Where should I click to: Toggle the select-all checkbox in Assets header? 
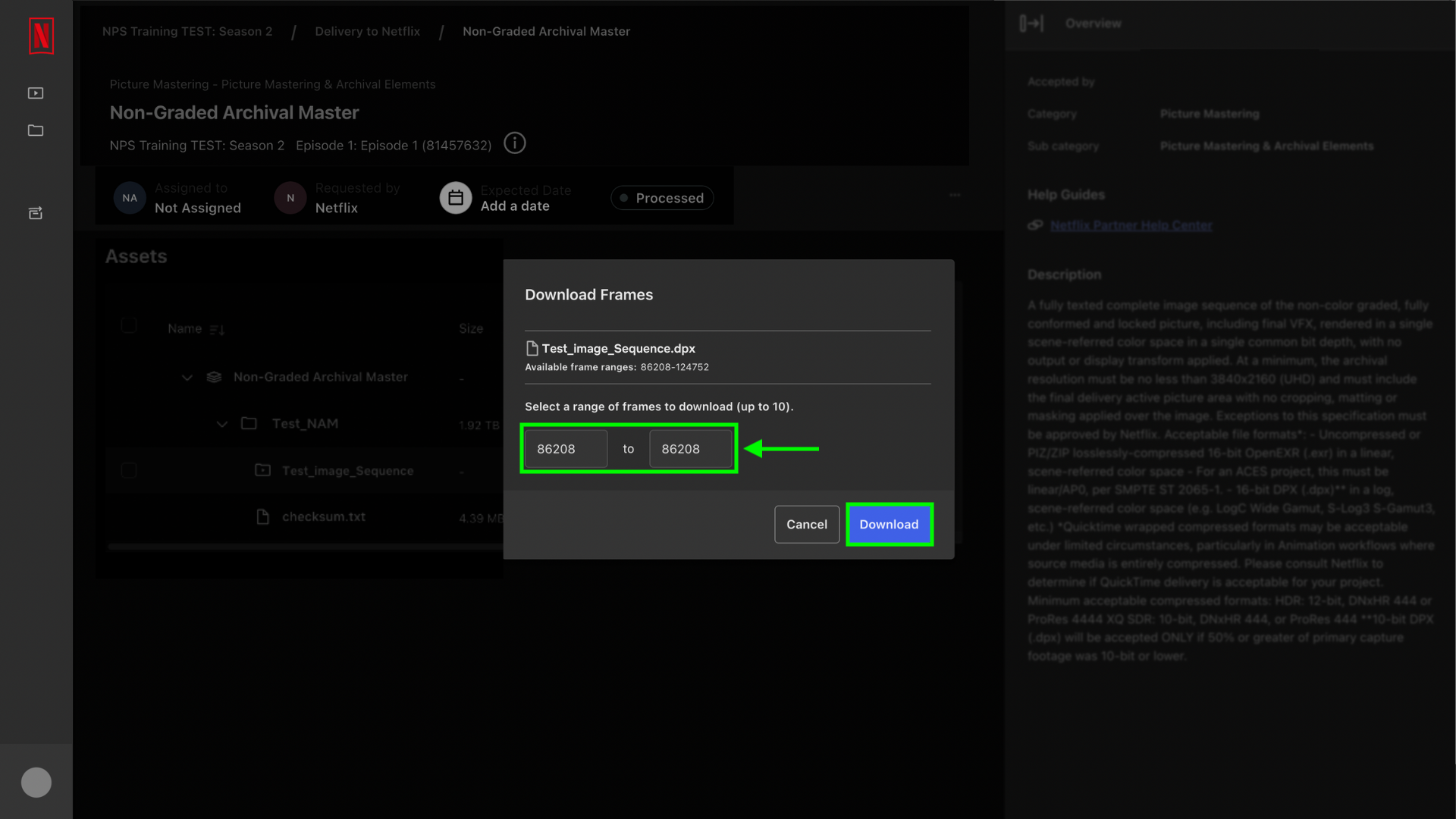tap(129, 325)
